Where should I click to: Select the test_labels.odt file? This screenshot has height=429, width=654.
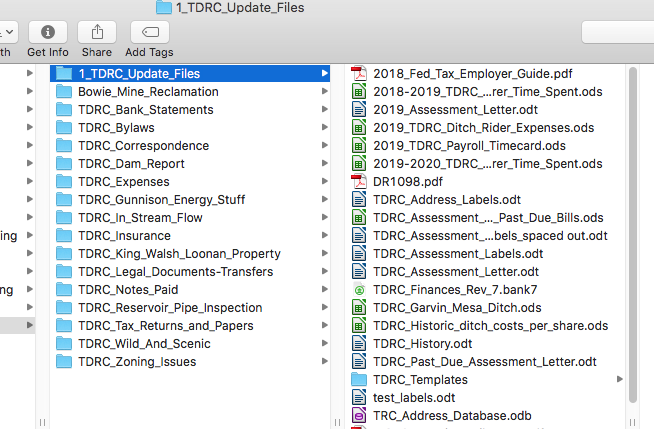[x=413, y=398]
